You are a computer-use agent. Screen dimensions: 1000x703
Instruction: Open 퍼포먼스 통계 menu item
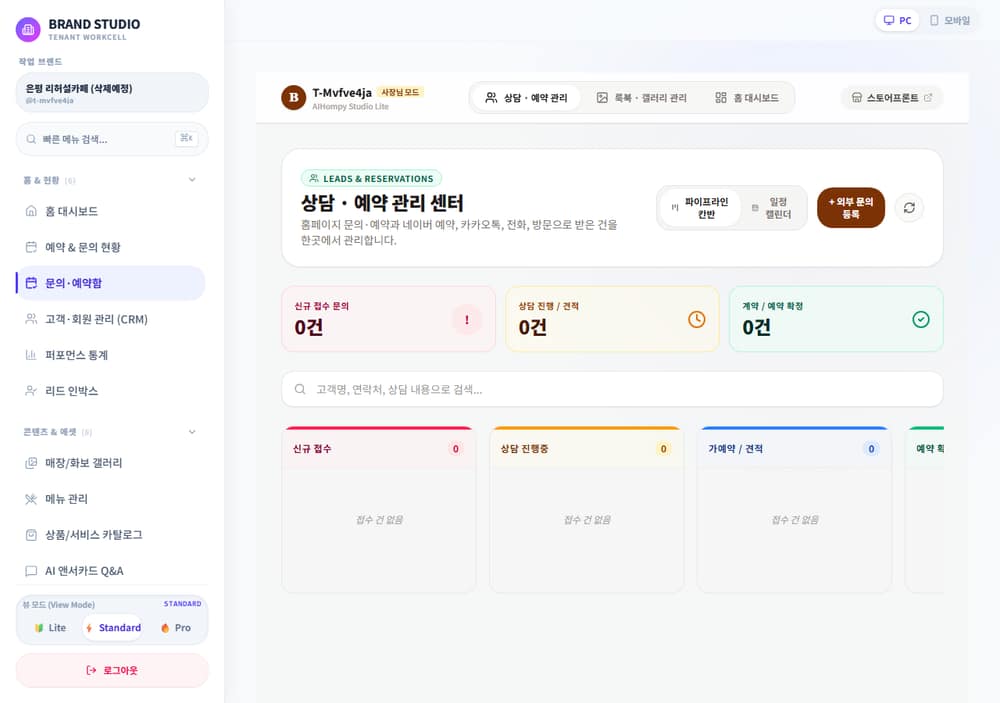(110, 355)
